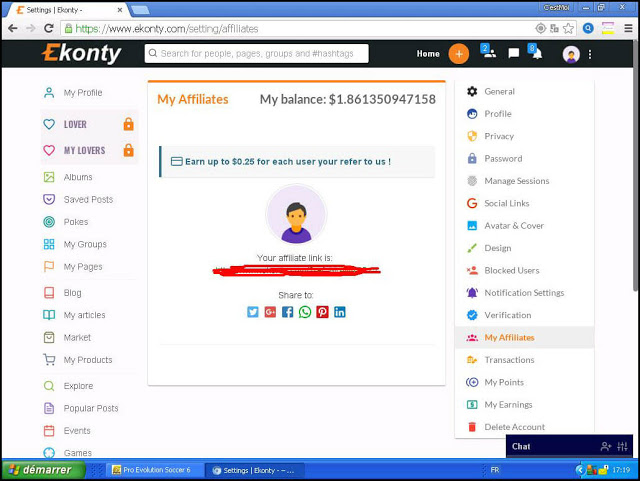
Task: Share to Pinterest icon
Action: pos(322,312)
